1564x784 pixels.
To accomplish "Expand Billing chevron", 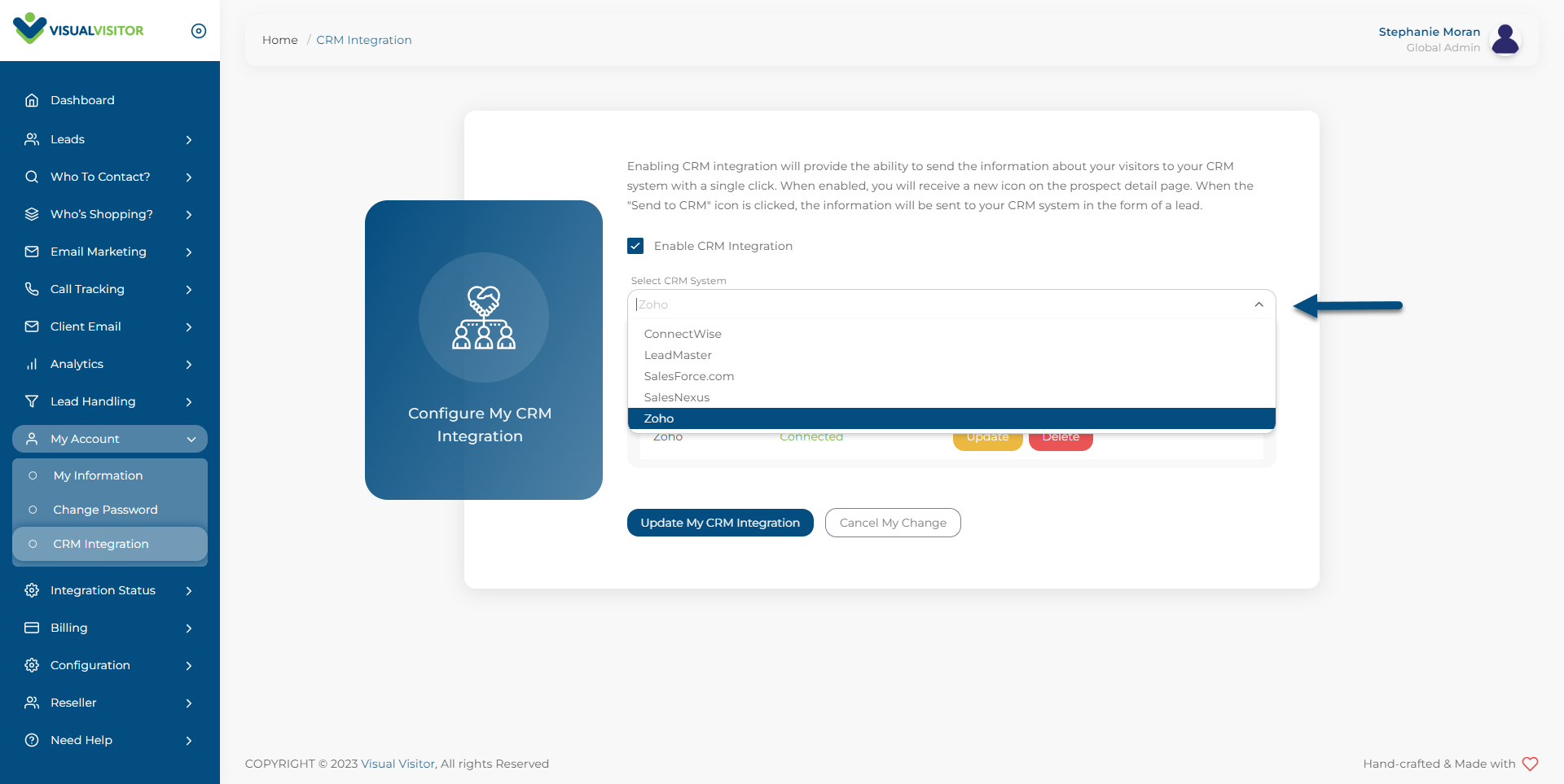I will 189,629.
